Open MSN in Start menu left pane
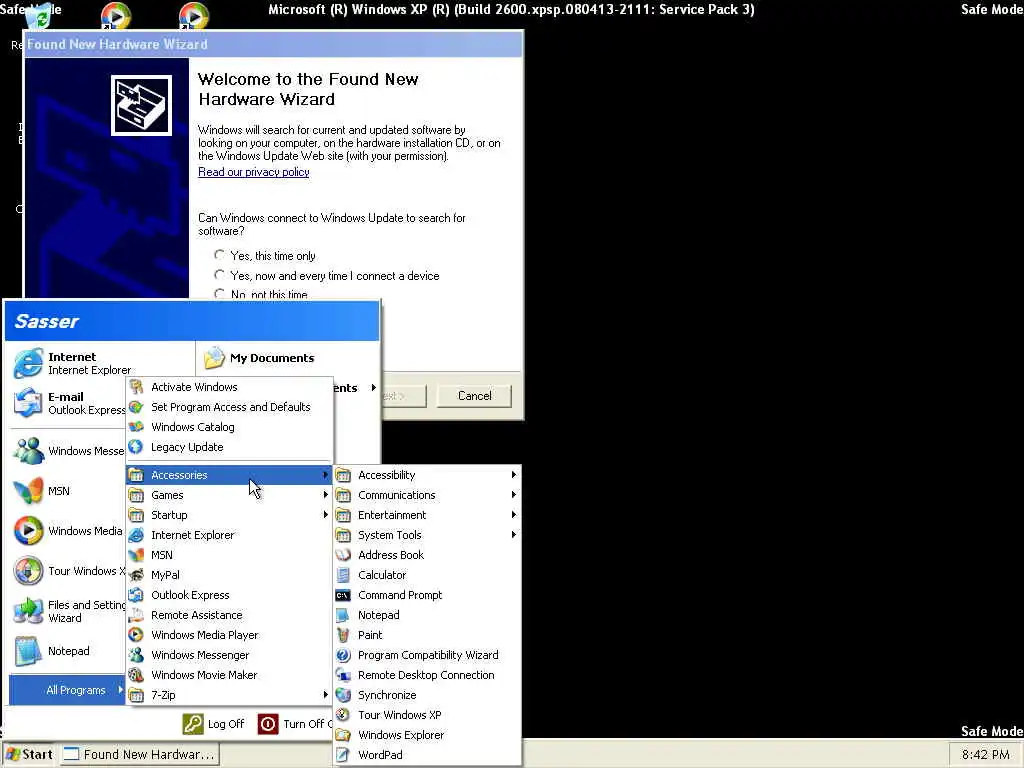Viewport: 1024px width, 768px height. pos(68,490)
